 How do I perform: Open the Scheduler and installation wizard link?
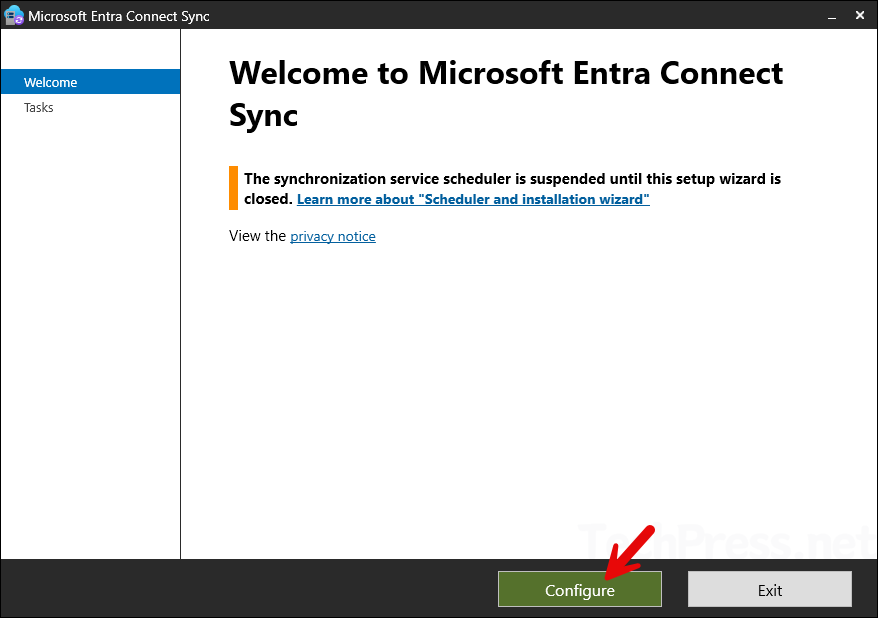point(473,199)
